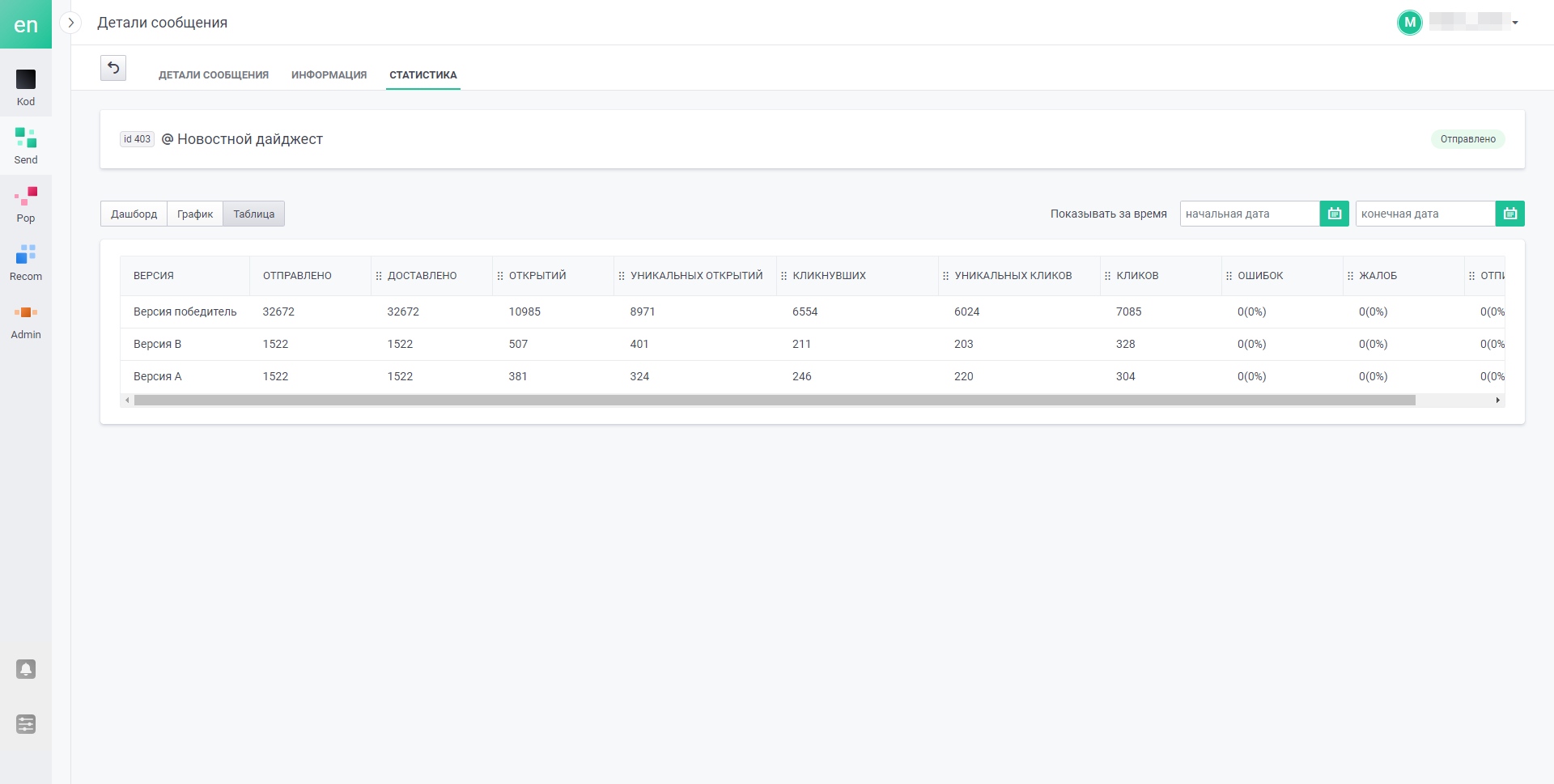This screenshot has width=1554, height=784.
Task: Open the Kod module in the sidebar
Action: [26, 87]
